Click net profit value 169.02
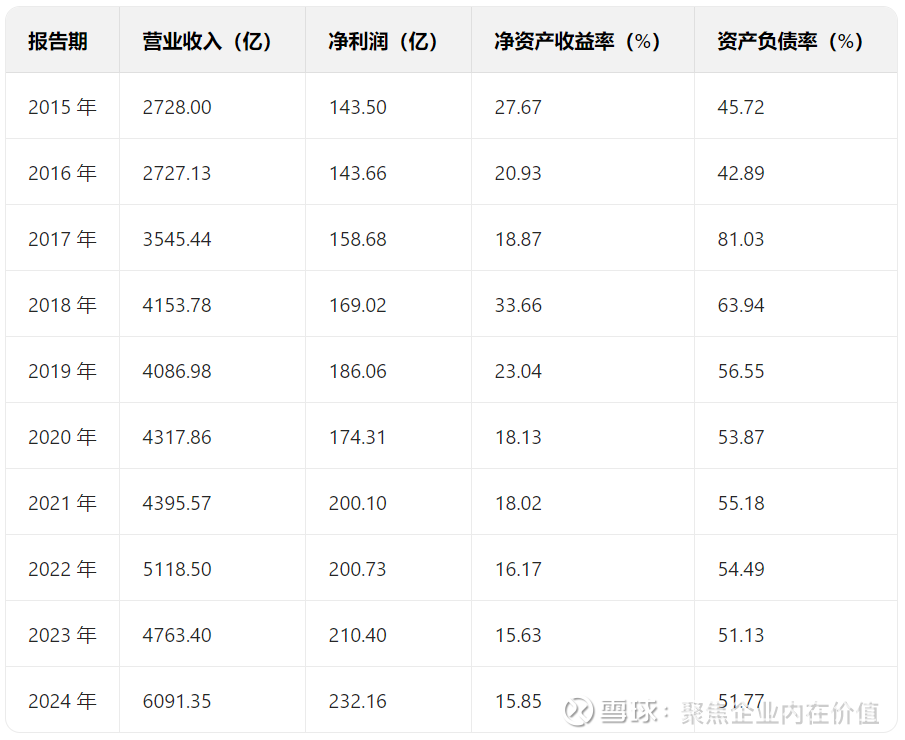 click(x=358, y=305)
